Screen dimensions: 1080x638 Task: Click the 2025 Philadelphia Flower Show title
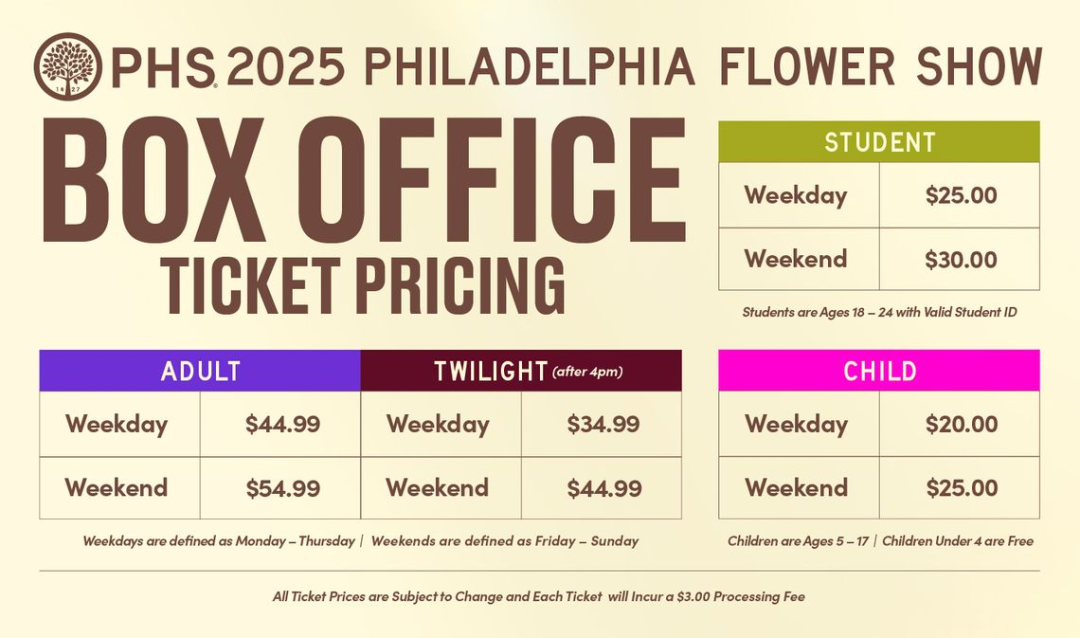(634, 67)
